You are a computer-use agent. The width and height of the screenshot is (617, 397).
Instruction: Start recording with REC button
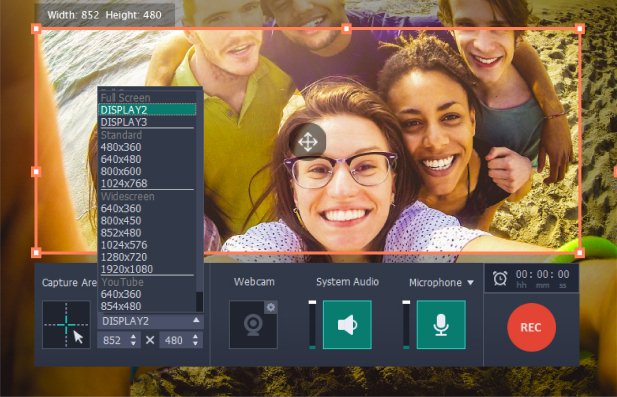(x=531, y=327)
